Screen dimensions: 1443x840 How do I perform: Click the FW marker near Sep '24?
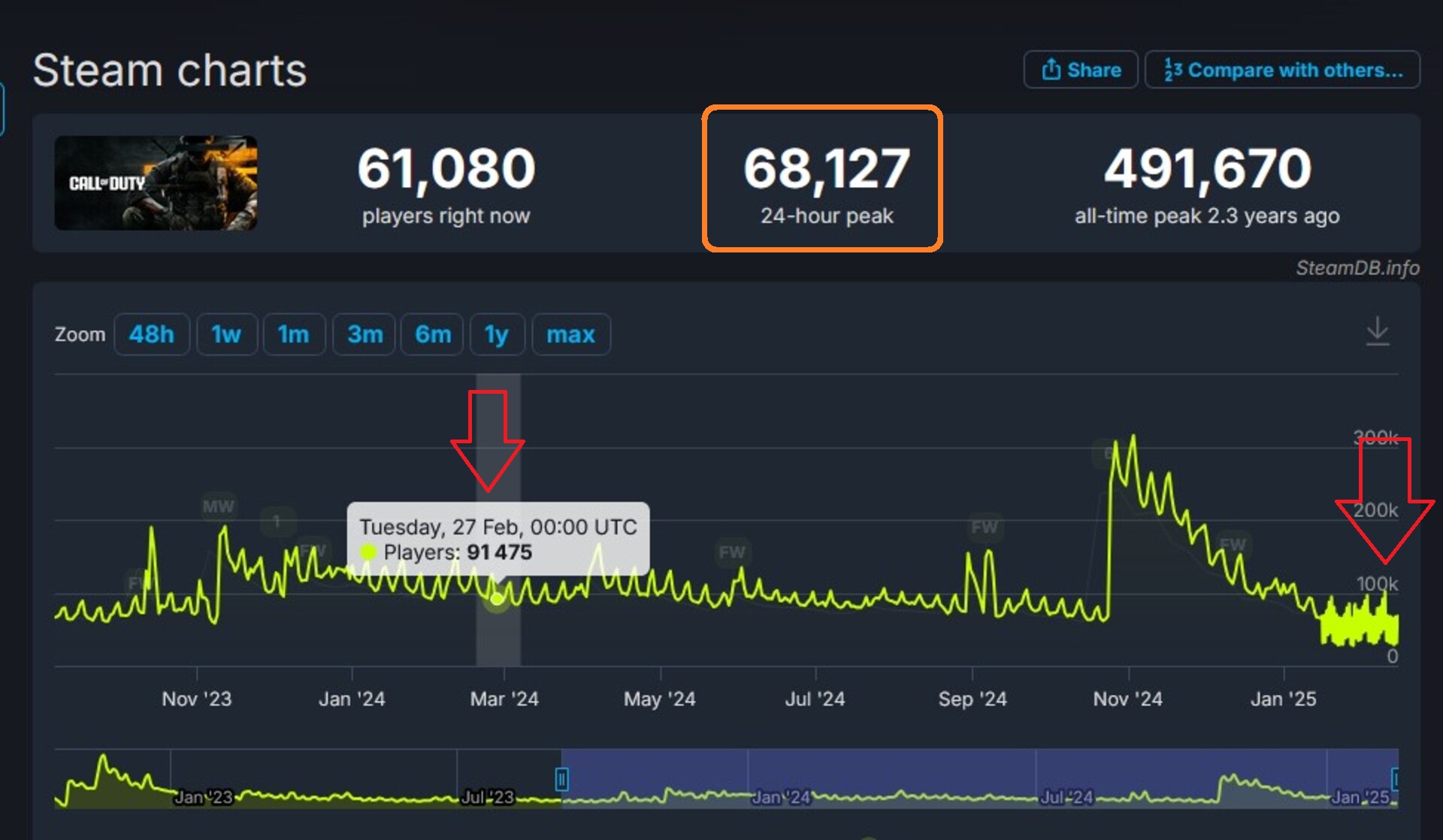984,527
